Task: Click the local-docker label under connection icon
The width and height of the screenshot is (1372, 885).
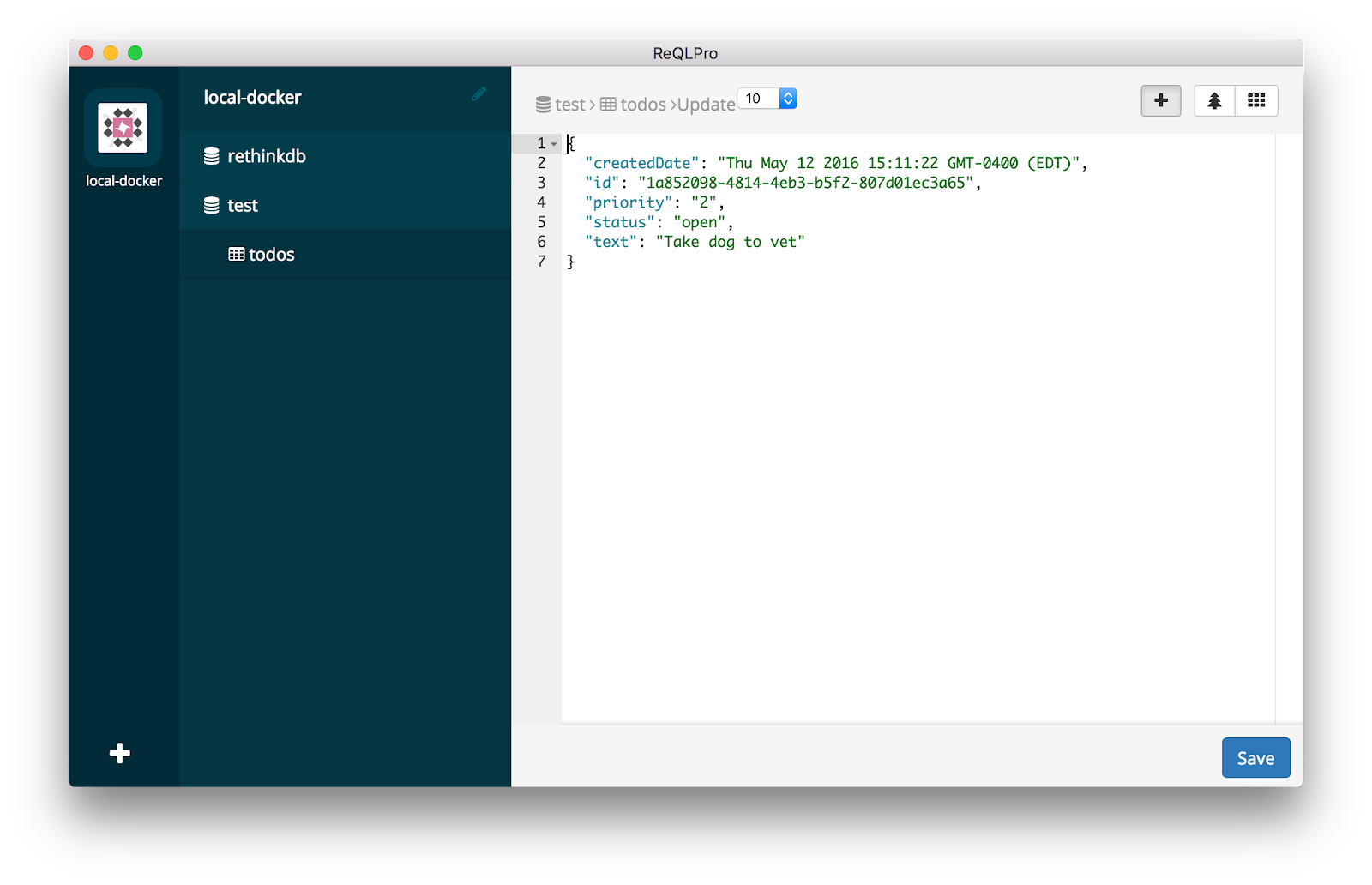Action: (123, 181)
